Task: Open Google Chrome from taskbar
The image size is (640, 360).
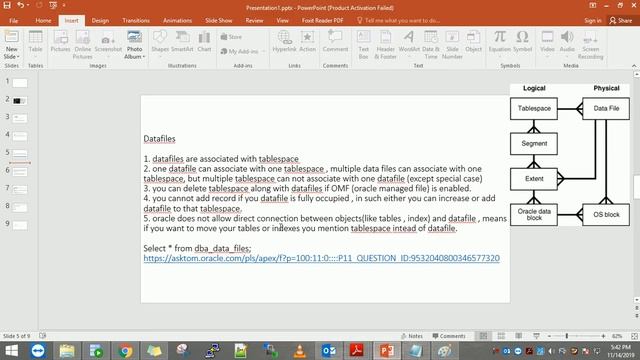Action: point(125,351)
